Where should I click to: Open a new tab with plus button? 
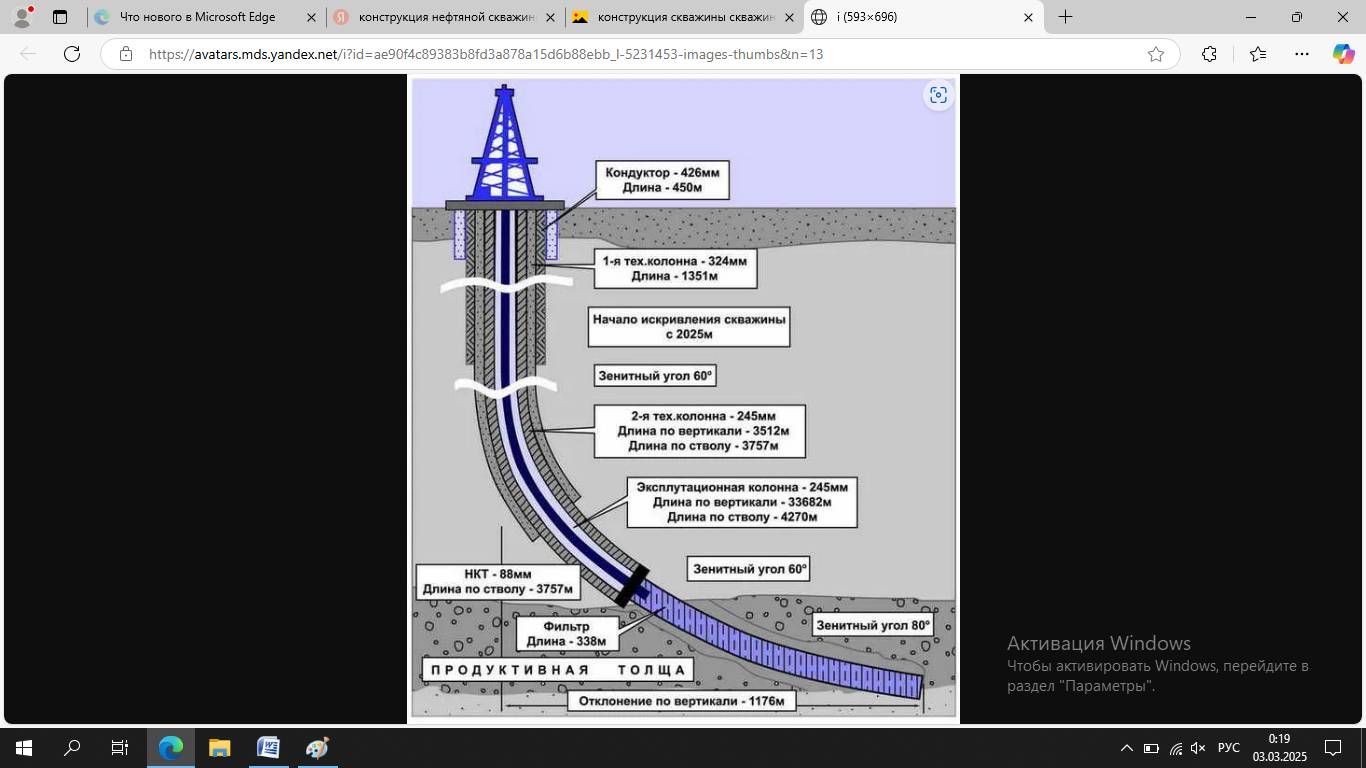point(1066,17)
